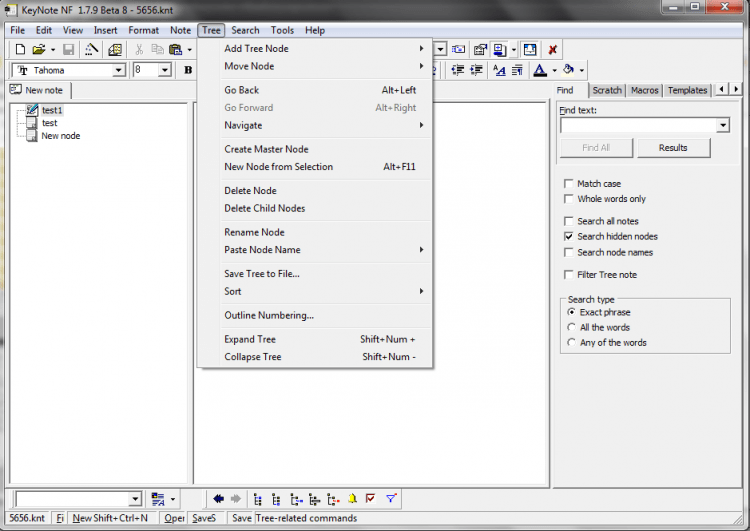The width and height of the screenshot is (750, 531).
Task: Open the Tahoma font name dropdown
Action: (119, 70)
